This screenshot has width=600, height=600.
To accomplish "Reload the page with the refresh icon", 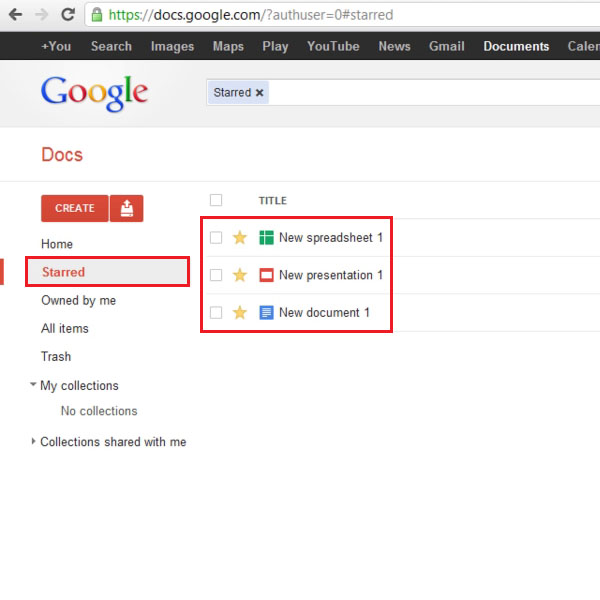I will coord(68,15).
